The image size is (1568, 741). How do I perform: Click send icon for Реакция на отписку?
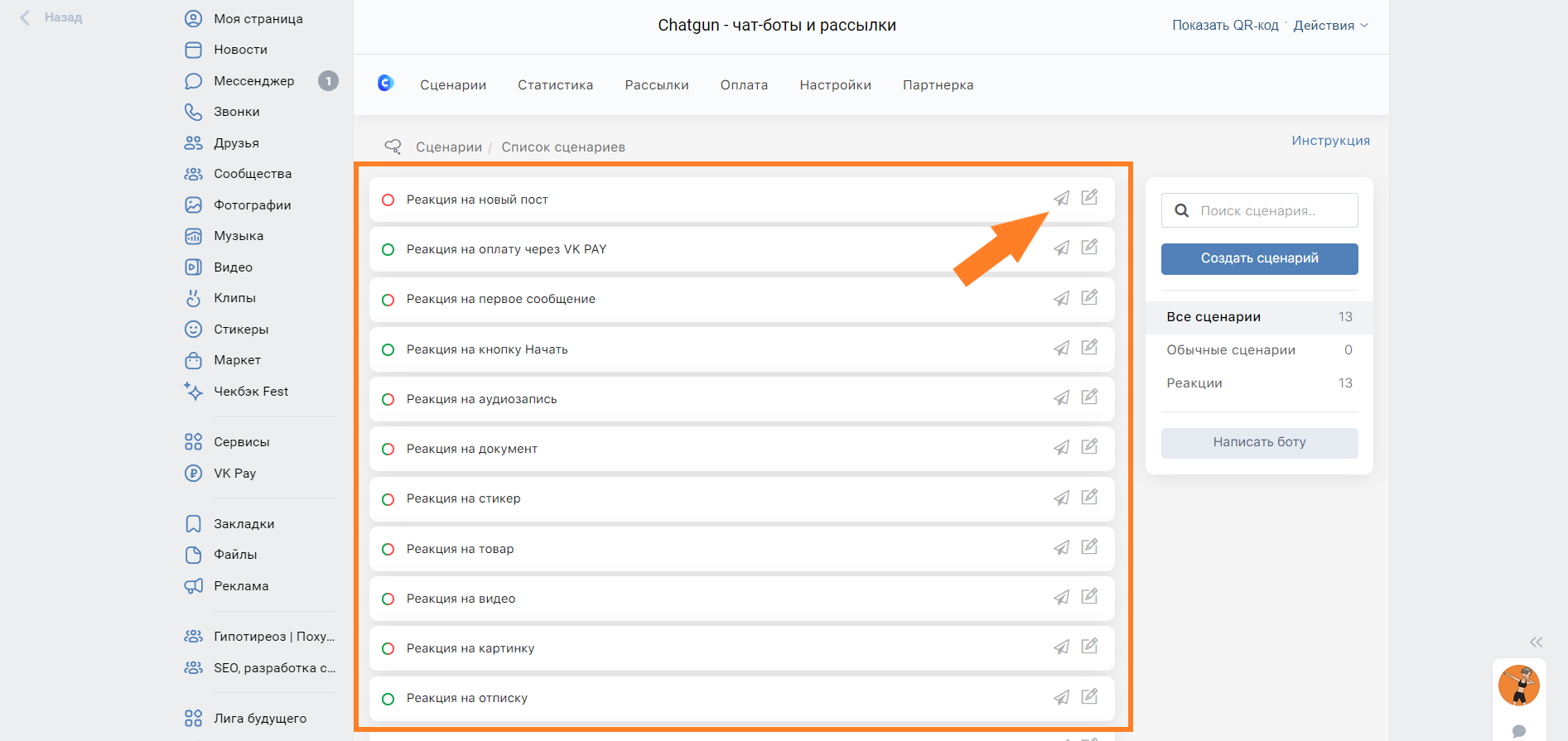pyautogui.click(x=1061, y=698)
